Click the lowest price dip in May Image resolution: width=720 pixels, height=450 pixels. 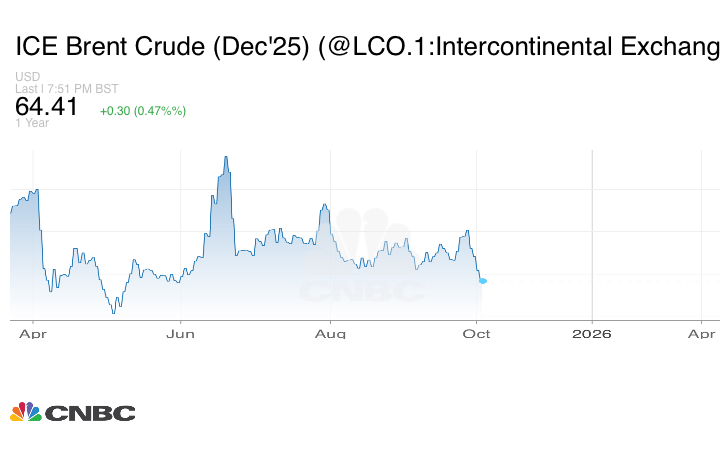pos(113,312)
